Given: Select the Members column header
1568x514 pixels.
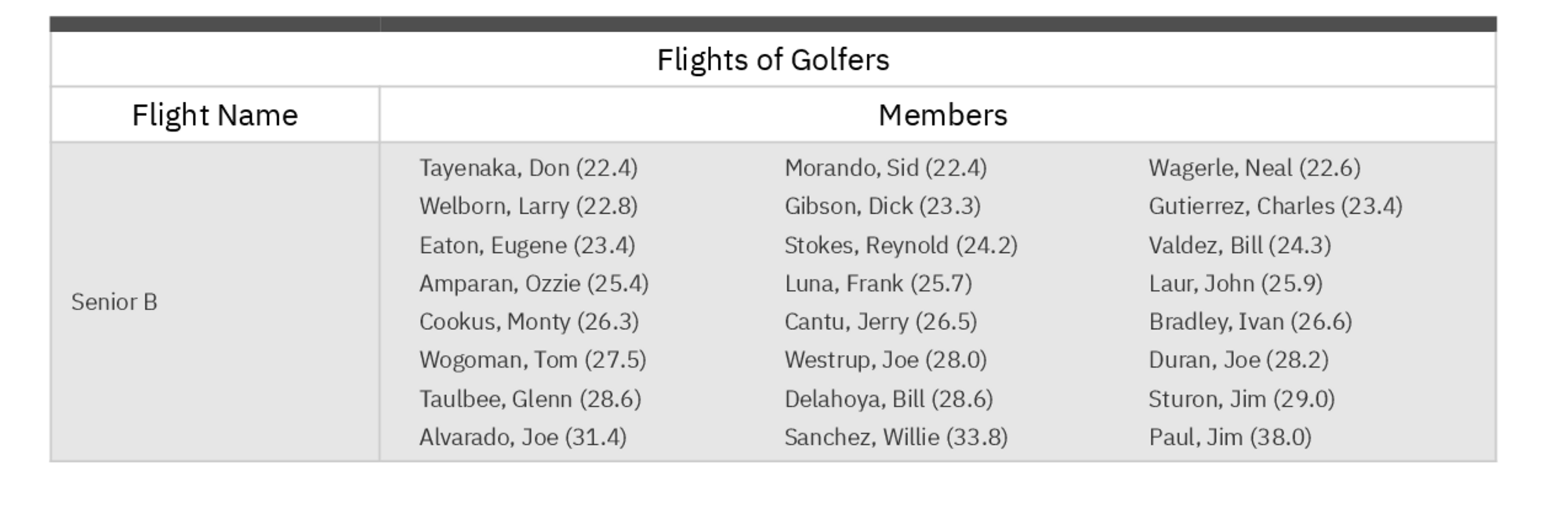Looking at the screenshot, I should point(942,115).
